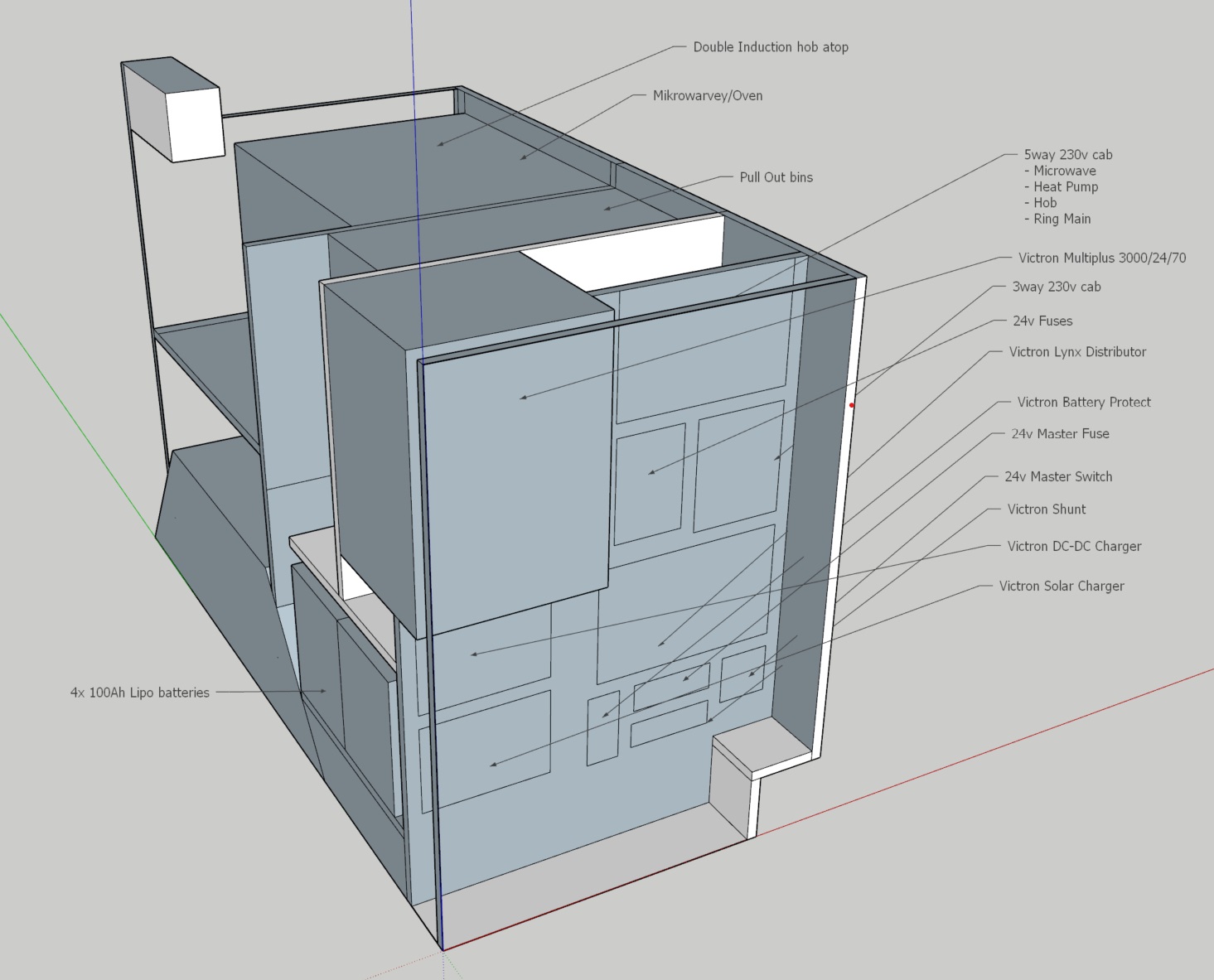Screen dimensions: 1214x980
Task: Select the '4x 100Ah Lipo batteries' label
Action: pyautogui.click(x=139, y=693)
